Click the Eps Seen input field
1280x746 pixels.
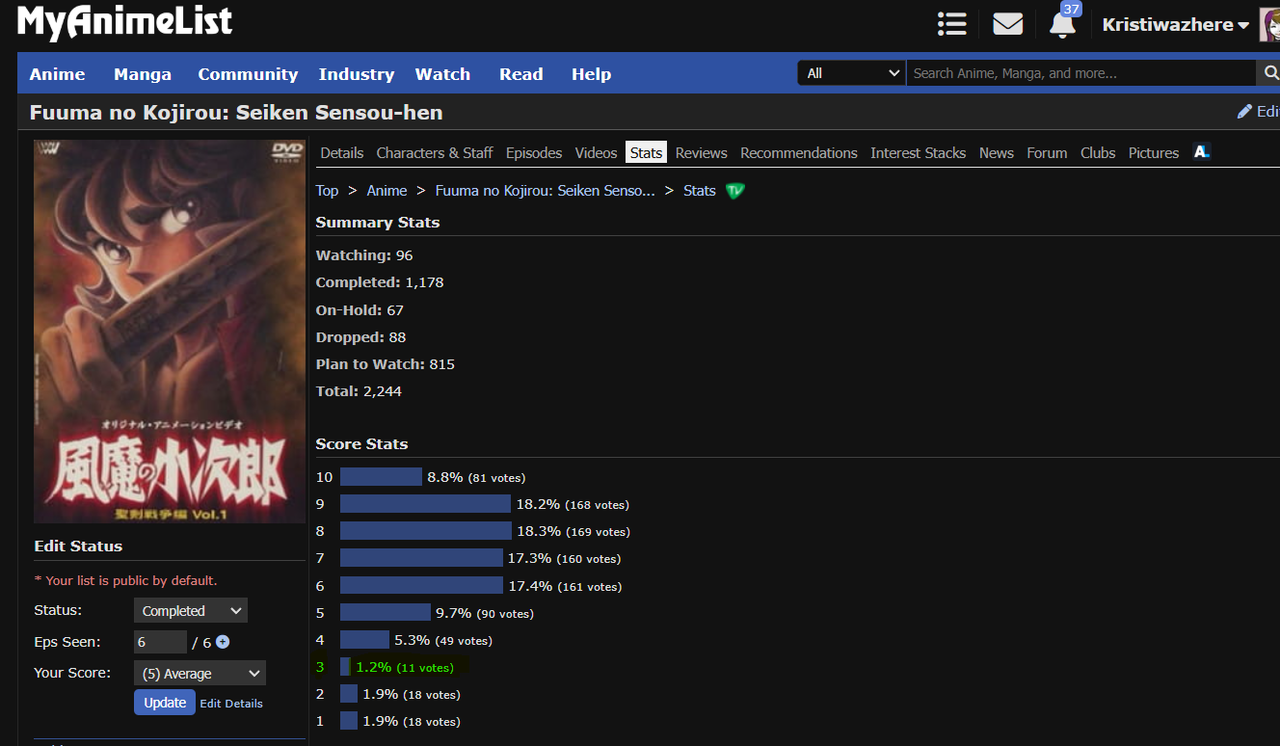pyautogui.click(x=160, y=642)
